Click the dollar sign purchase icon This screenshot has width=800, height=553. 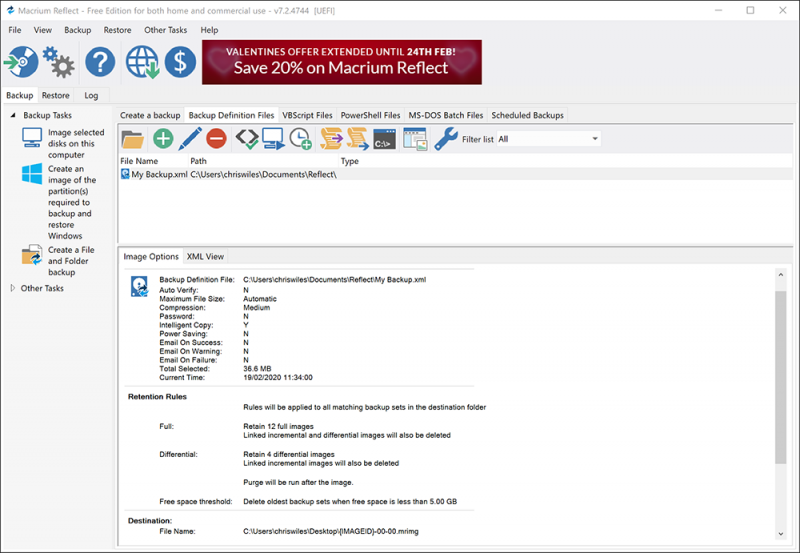(180, 63)
